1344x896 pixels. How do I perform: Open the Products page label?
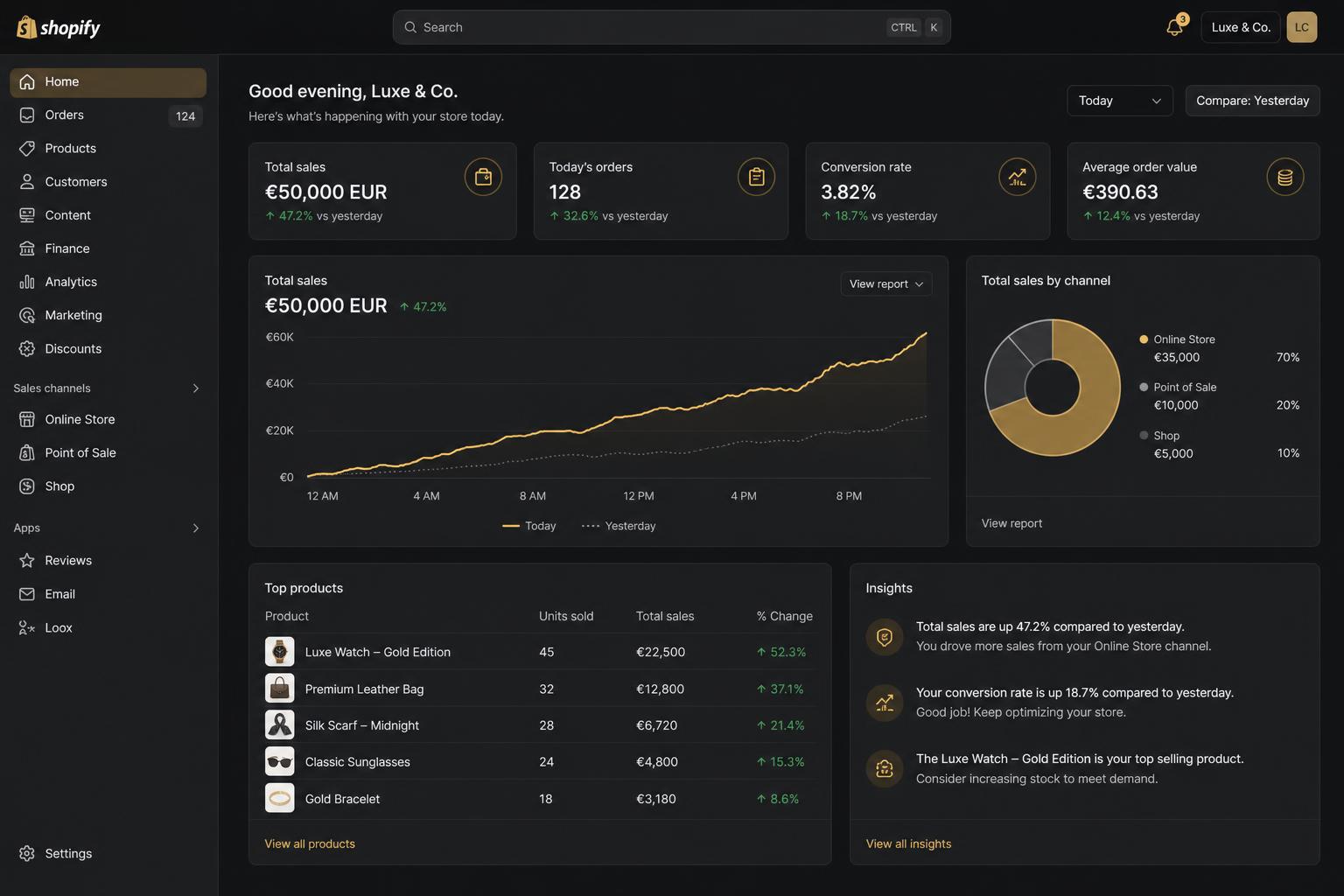click(x=71, y=149)
